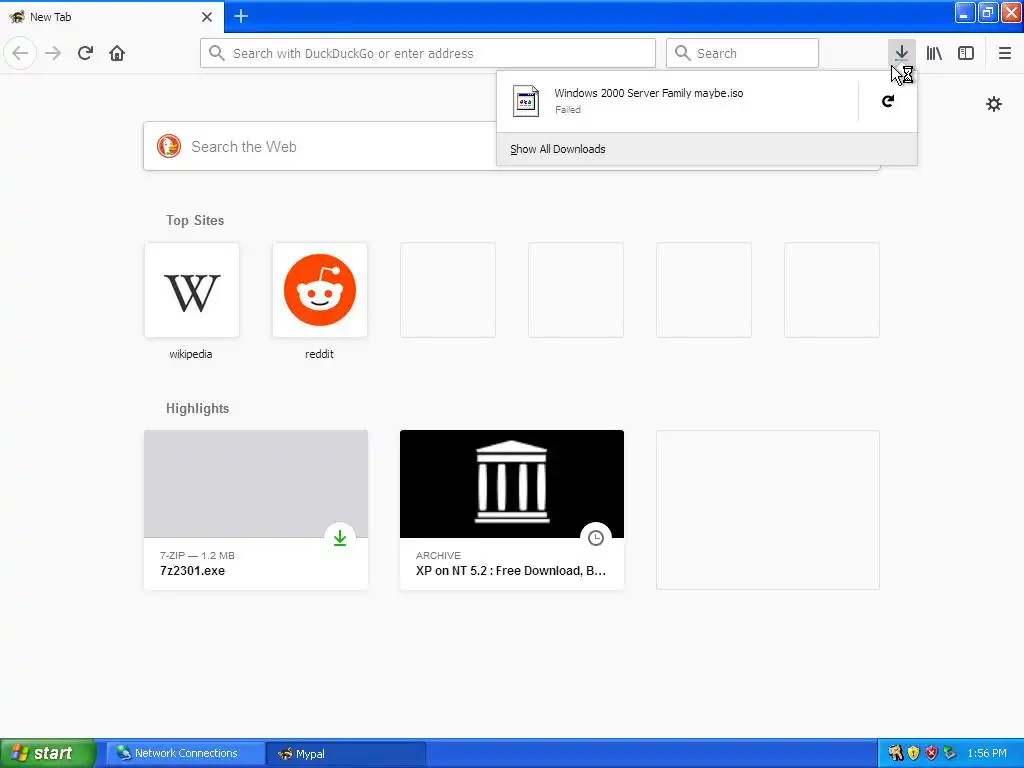Click the magnifier in toolbar Search box
The height and width of the screenshot is (768, 1024).
point(682,53)
